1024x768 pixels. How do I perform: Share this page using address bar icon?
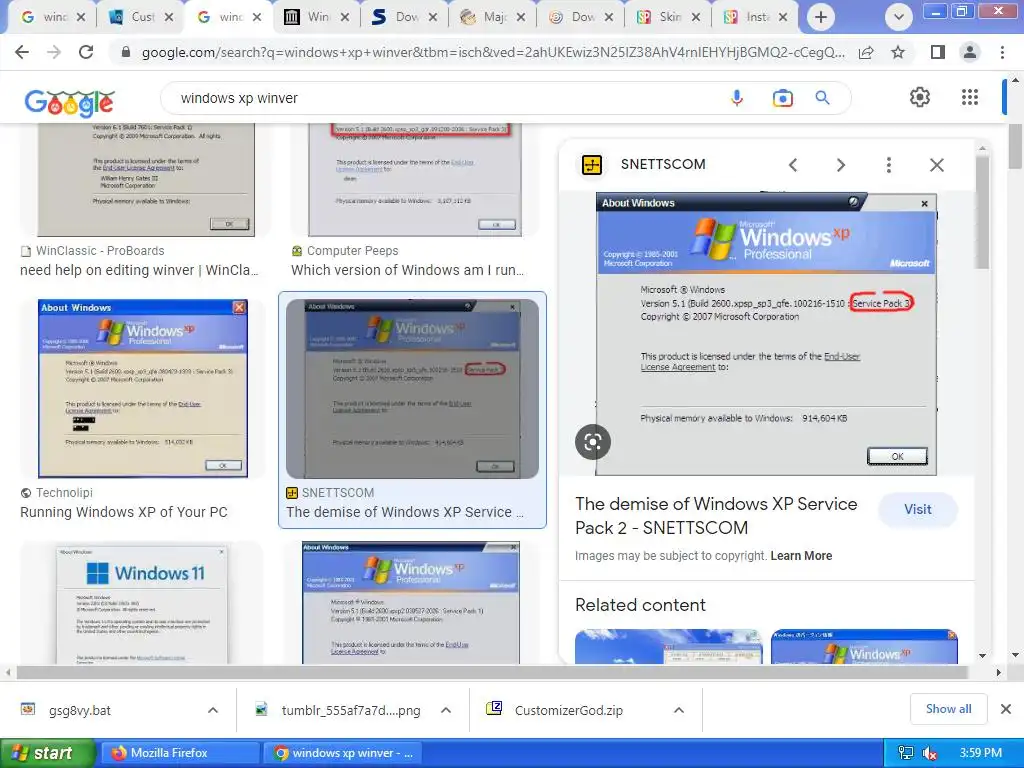click(866, 52)
